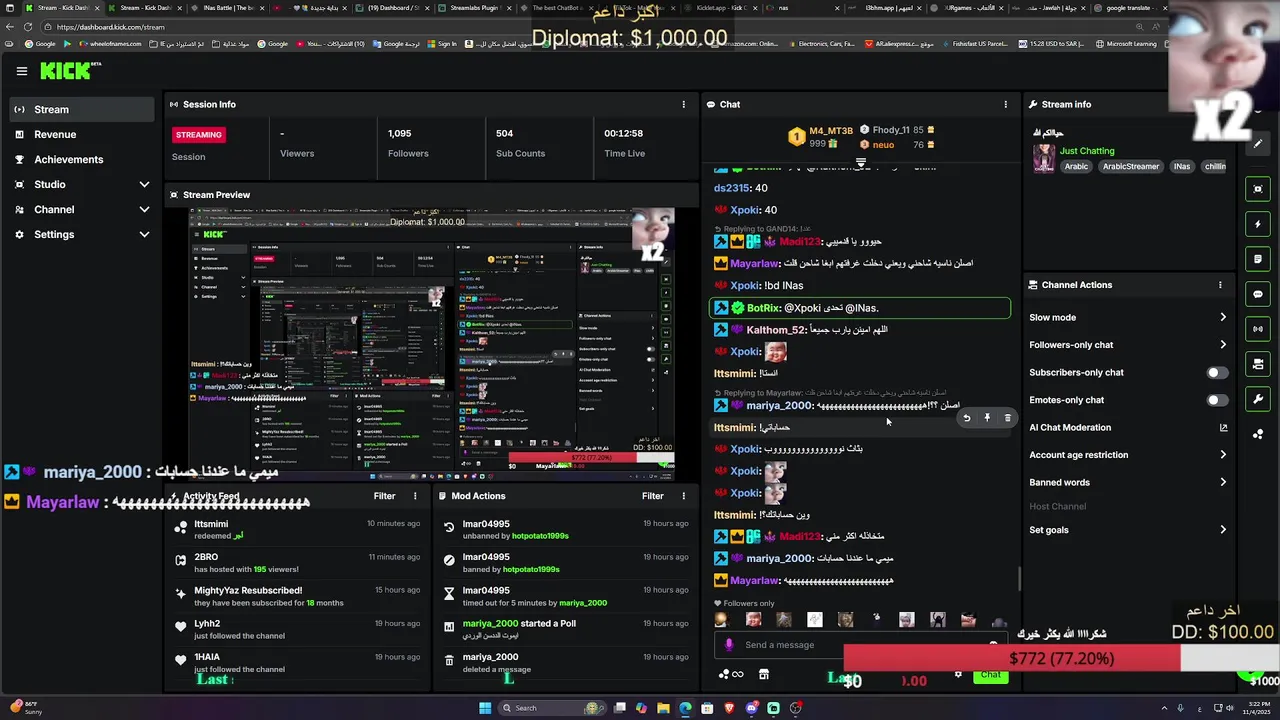The image size is (1280, 720).
Task: Toggle Subscribers-only chat
Action: click(1217, 372)
